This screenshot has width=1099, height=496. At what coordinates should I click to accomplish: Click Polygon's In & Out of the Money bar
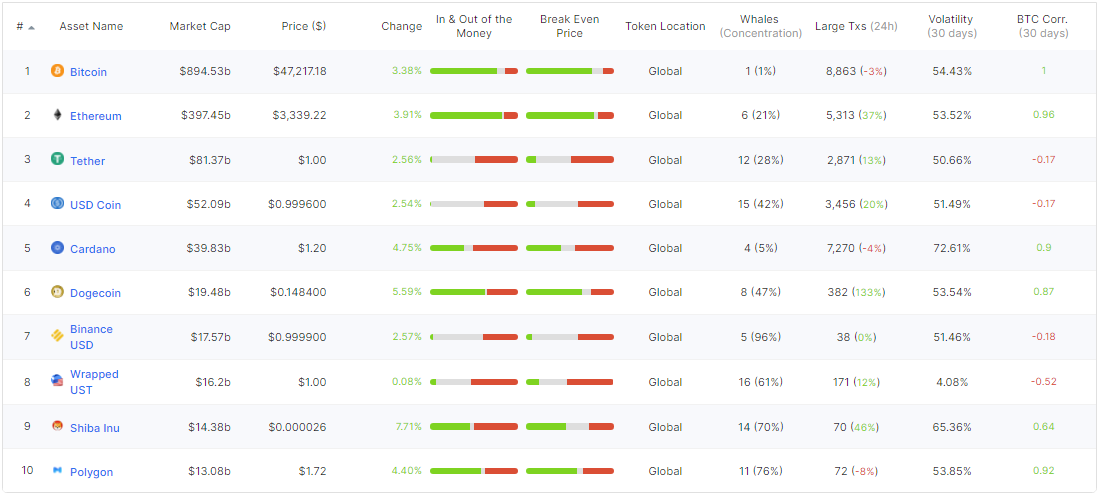coord(474,470)
